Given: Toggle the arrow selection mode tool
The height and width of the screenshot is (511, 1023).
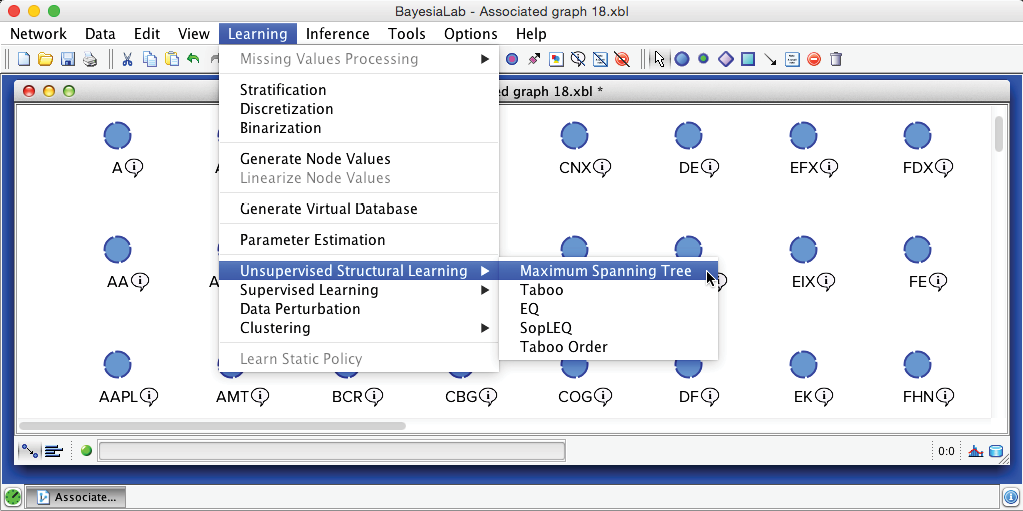Looking at the screenshot, I should [659, 59].
